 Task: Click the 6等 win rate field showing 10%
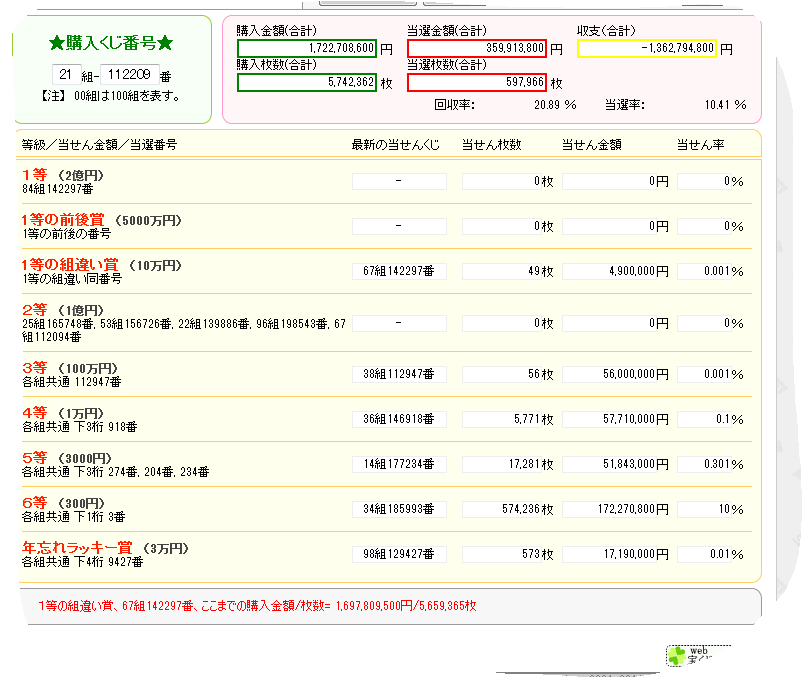(x=711, y=509)
